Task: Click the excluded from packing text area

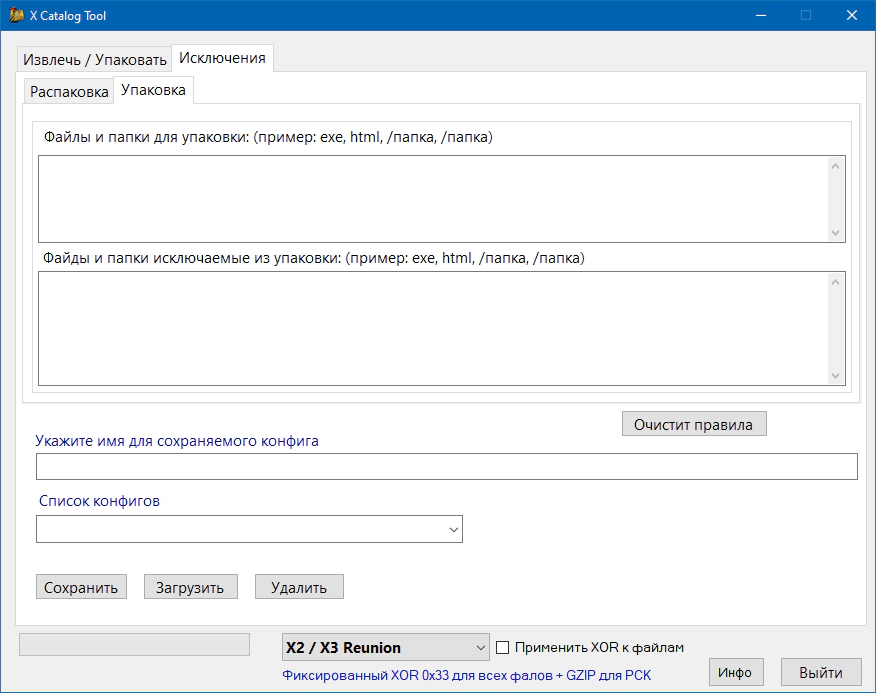Action: 432,328
